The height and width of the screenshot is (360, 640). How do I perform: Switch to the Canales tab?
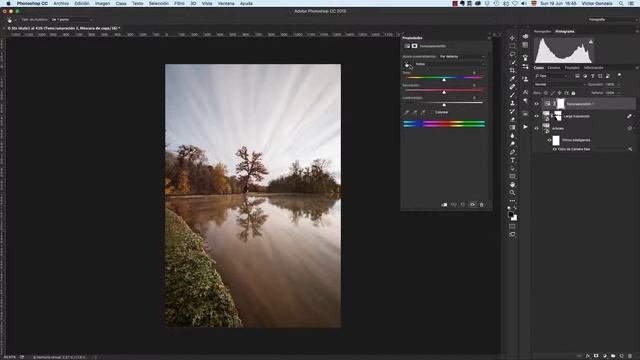click(x=554, y=68)
